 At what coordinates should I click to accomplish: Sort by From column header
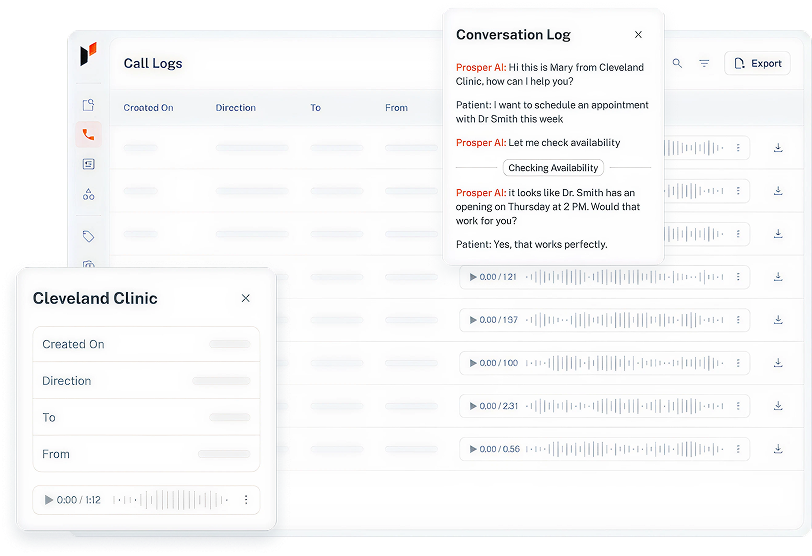pyautogui.click(x=396, y=108)
